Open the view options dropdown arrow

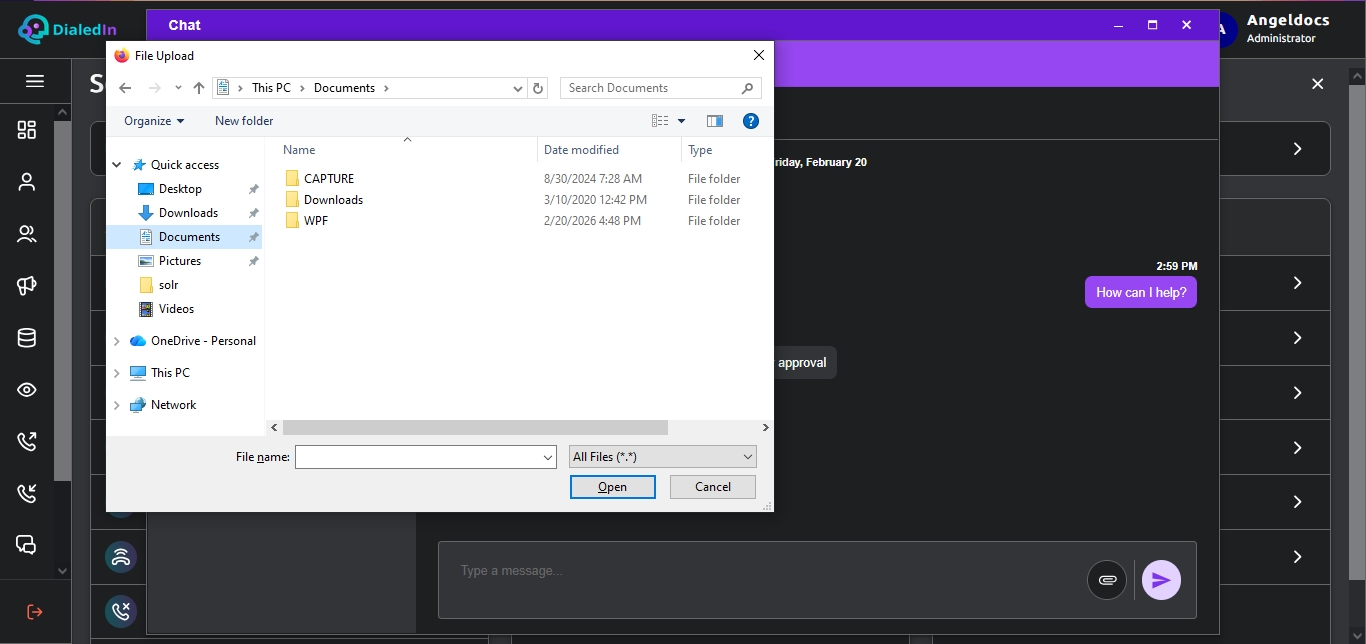pyautogui.click(x=682, y=121)
